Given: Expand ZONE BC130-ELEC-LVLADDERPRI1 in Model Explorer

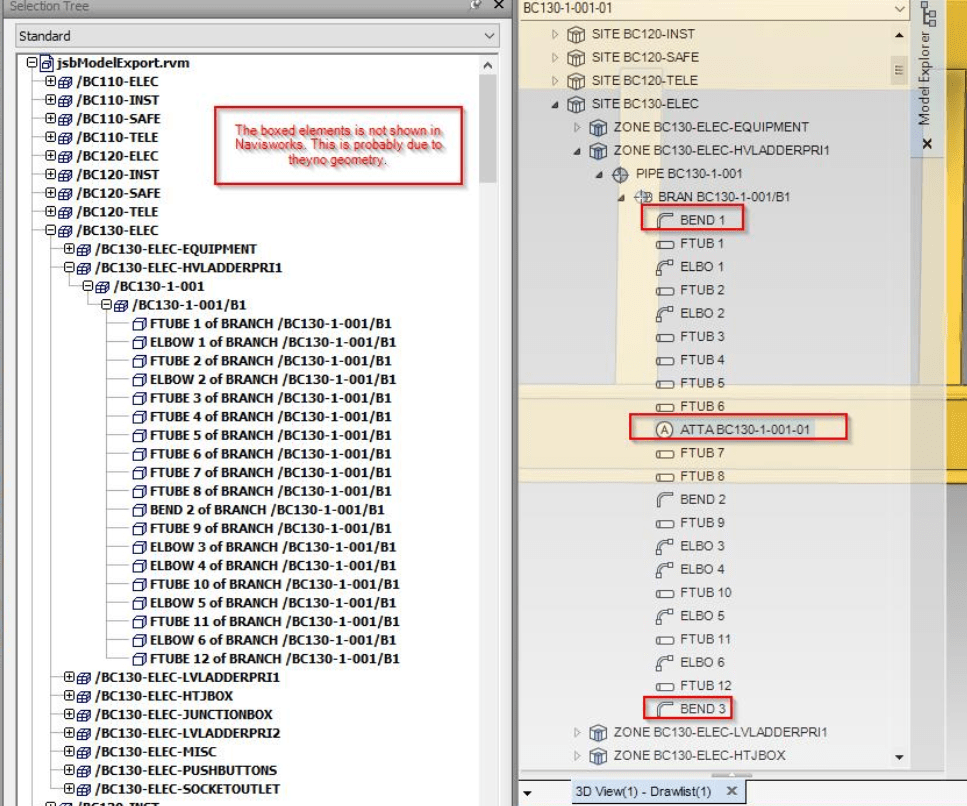Looking at the screenshot, I should 577,732.
